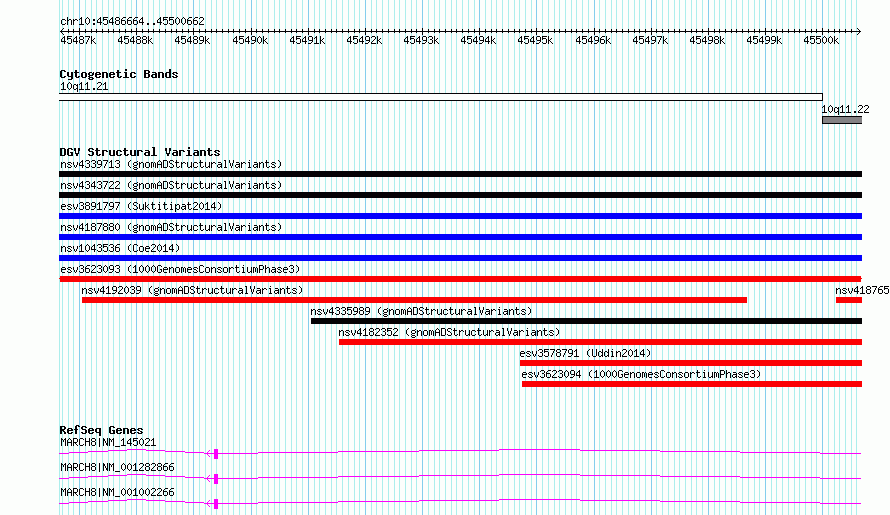Click the 45494k ruler tick label

478,40
